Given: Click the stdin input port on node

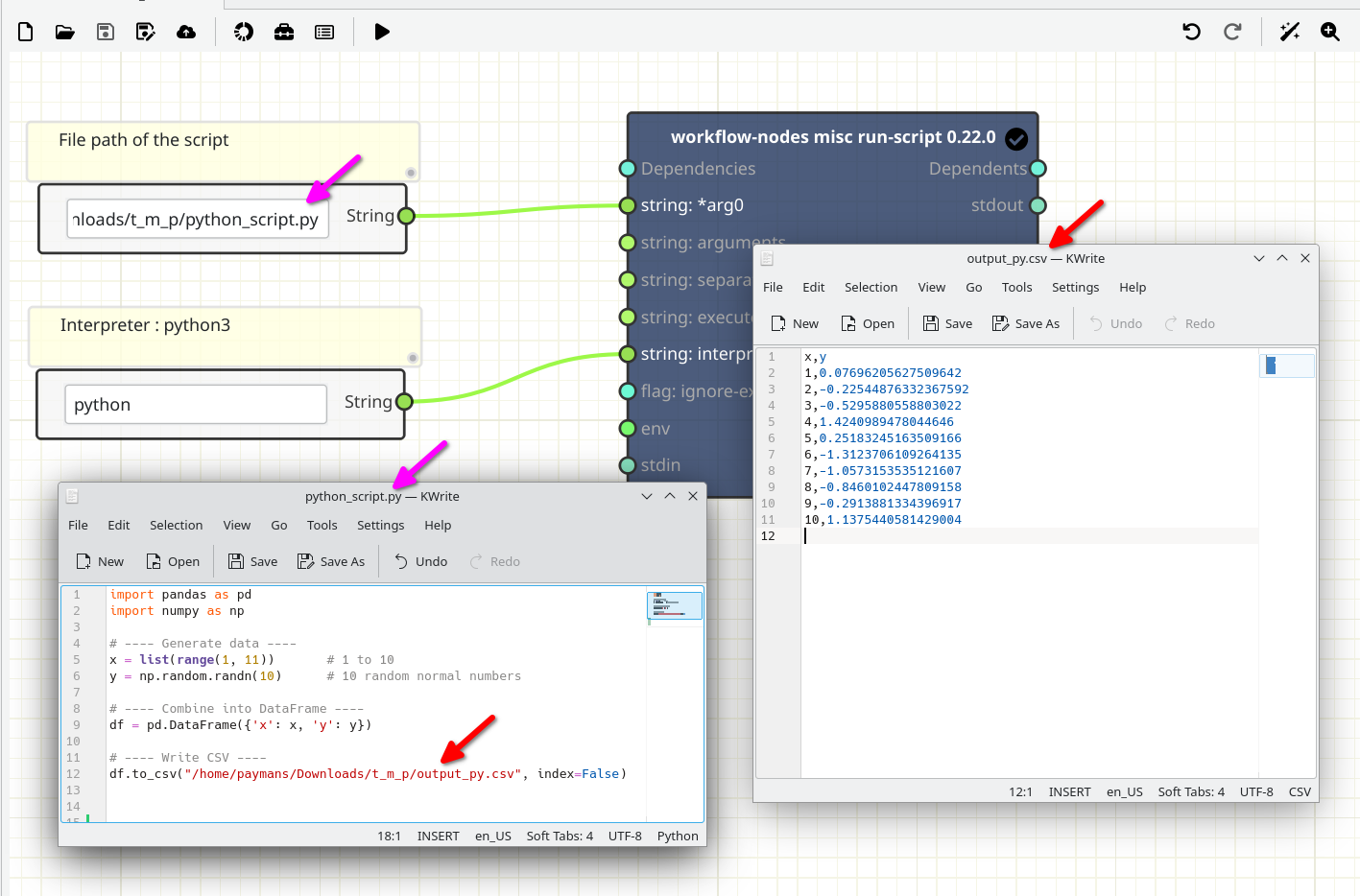Looking at the screenshot, I should point(628,465).
